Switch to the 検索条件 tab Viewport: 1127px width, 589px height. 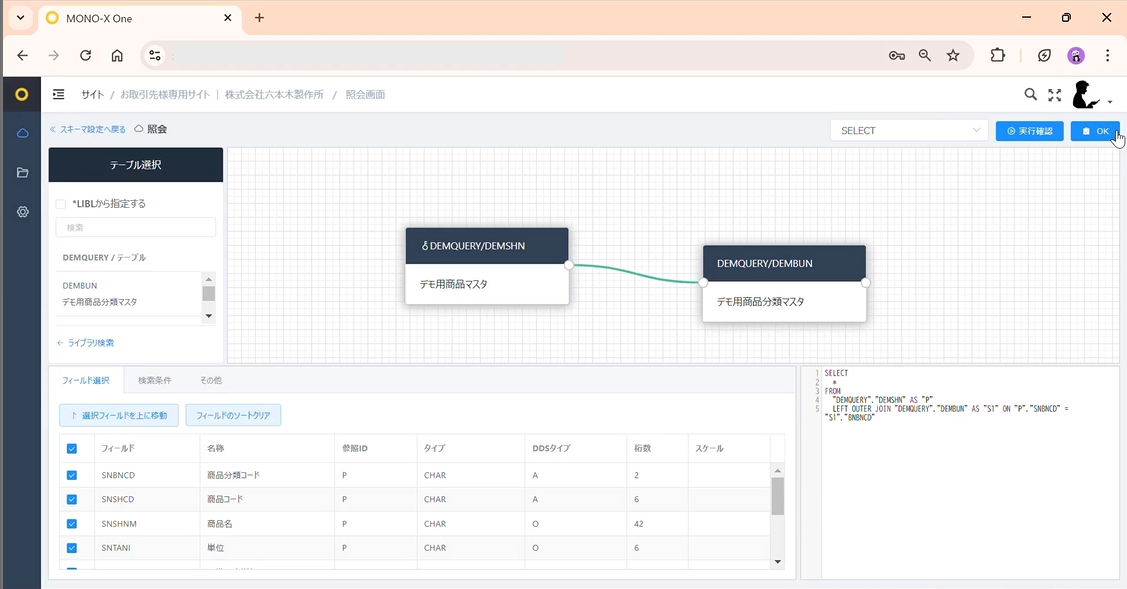tap(155, 380)
